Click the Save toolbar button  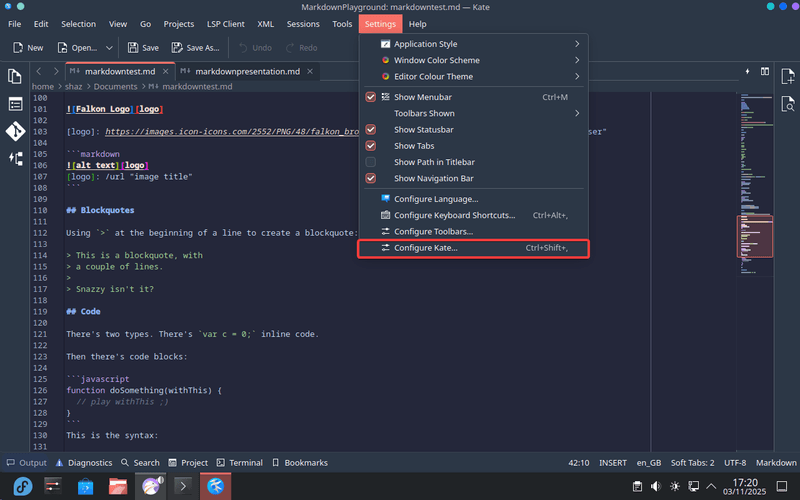pos(143,47)
